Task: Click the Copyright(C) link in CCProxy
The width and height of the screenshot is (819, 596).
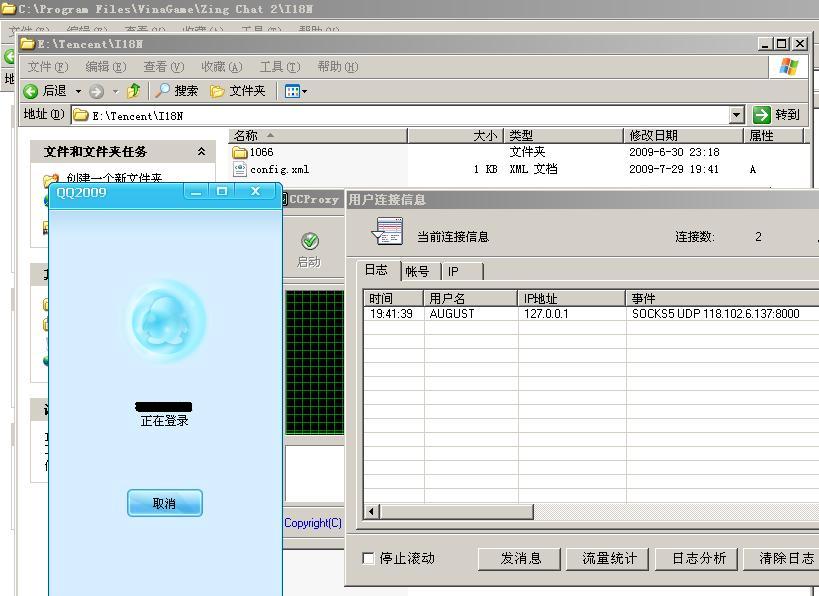Action: tap(313, 523)
